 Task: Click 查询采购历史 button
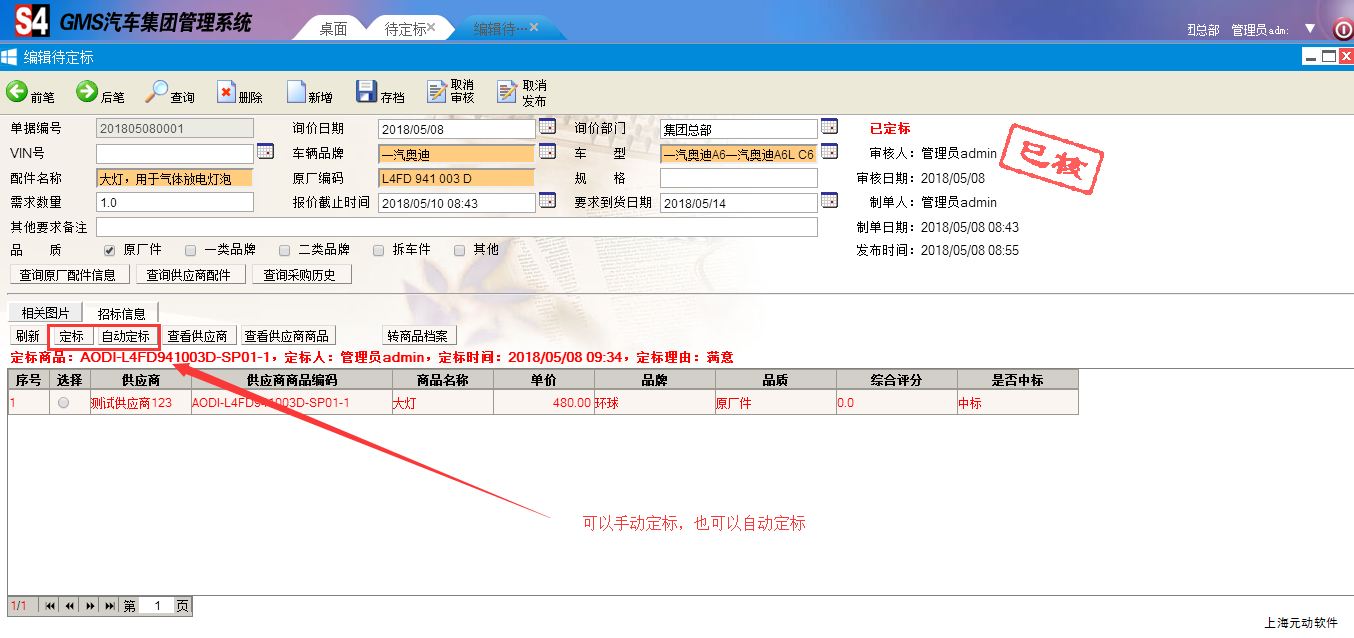pyautogui.click(x=301, y=275)
